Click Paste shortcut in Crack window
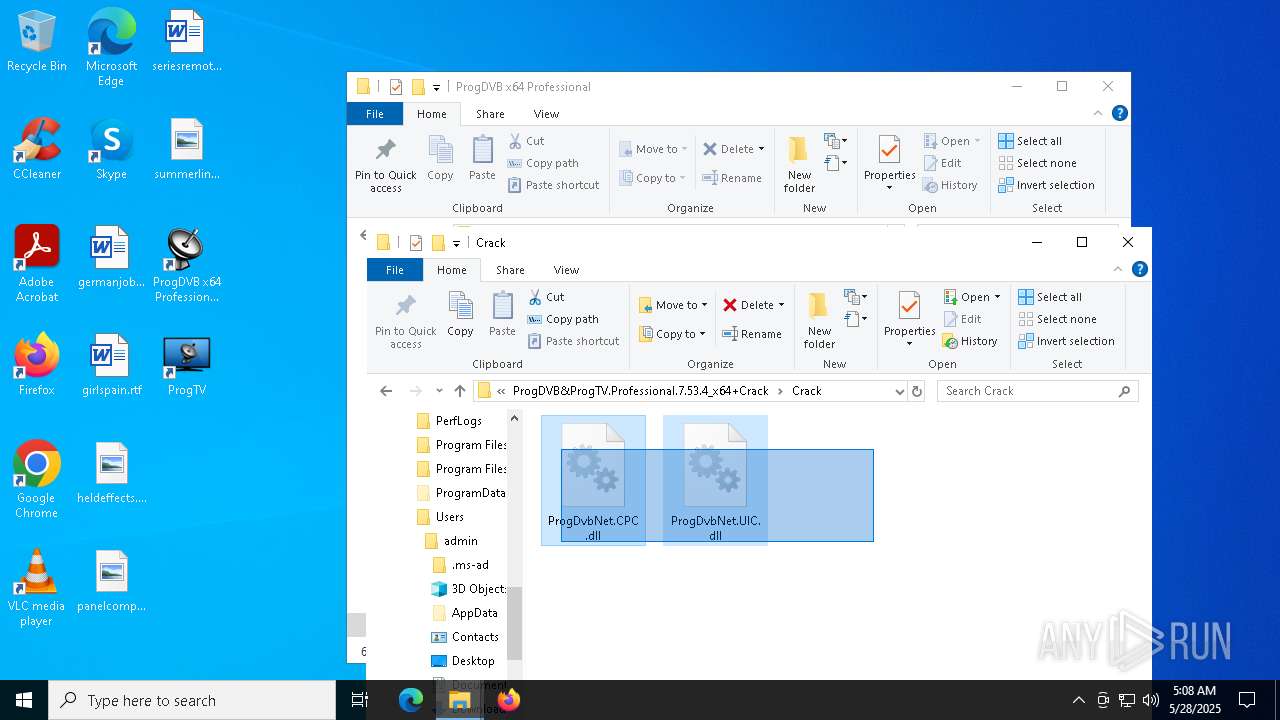Viewport: 1280px width, 720px height. point(573,341)
